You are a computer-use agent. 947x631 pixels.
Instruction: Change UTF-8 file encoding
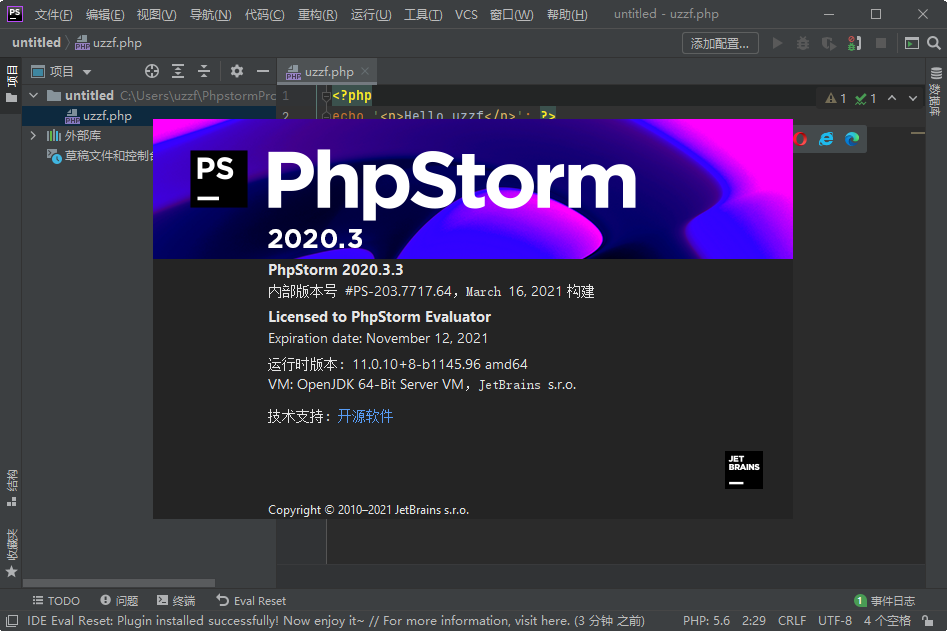pyautogui.click(x=835, y=621)
